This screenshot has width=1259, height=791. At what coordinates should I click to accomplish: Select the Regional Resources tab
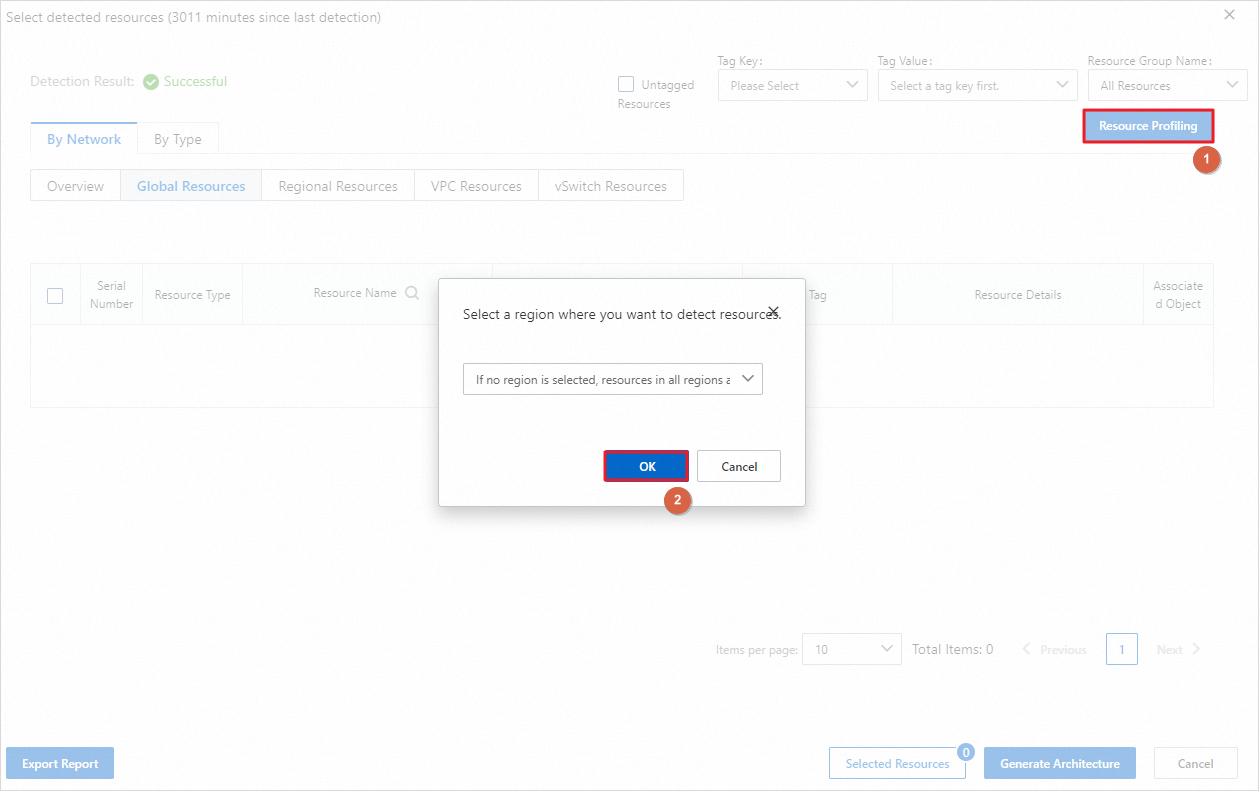(338, 186)
